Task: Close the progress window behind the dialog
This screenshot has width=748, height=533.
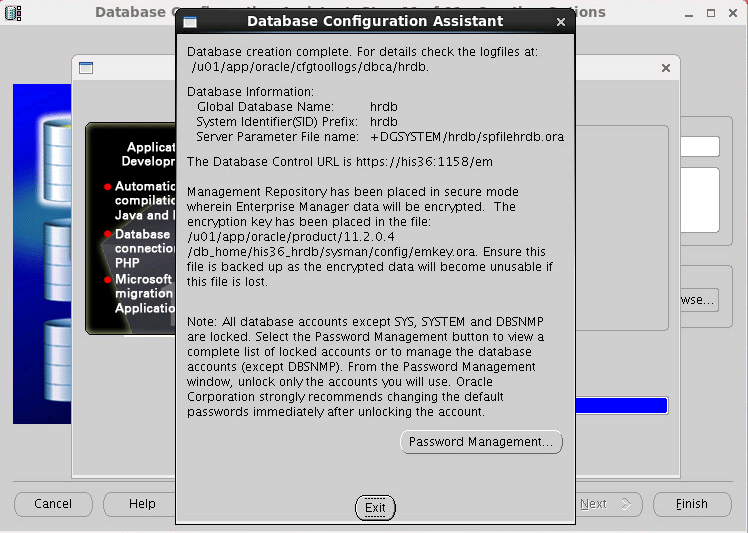Action: pos(666,68)
